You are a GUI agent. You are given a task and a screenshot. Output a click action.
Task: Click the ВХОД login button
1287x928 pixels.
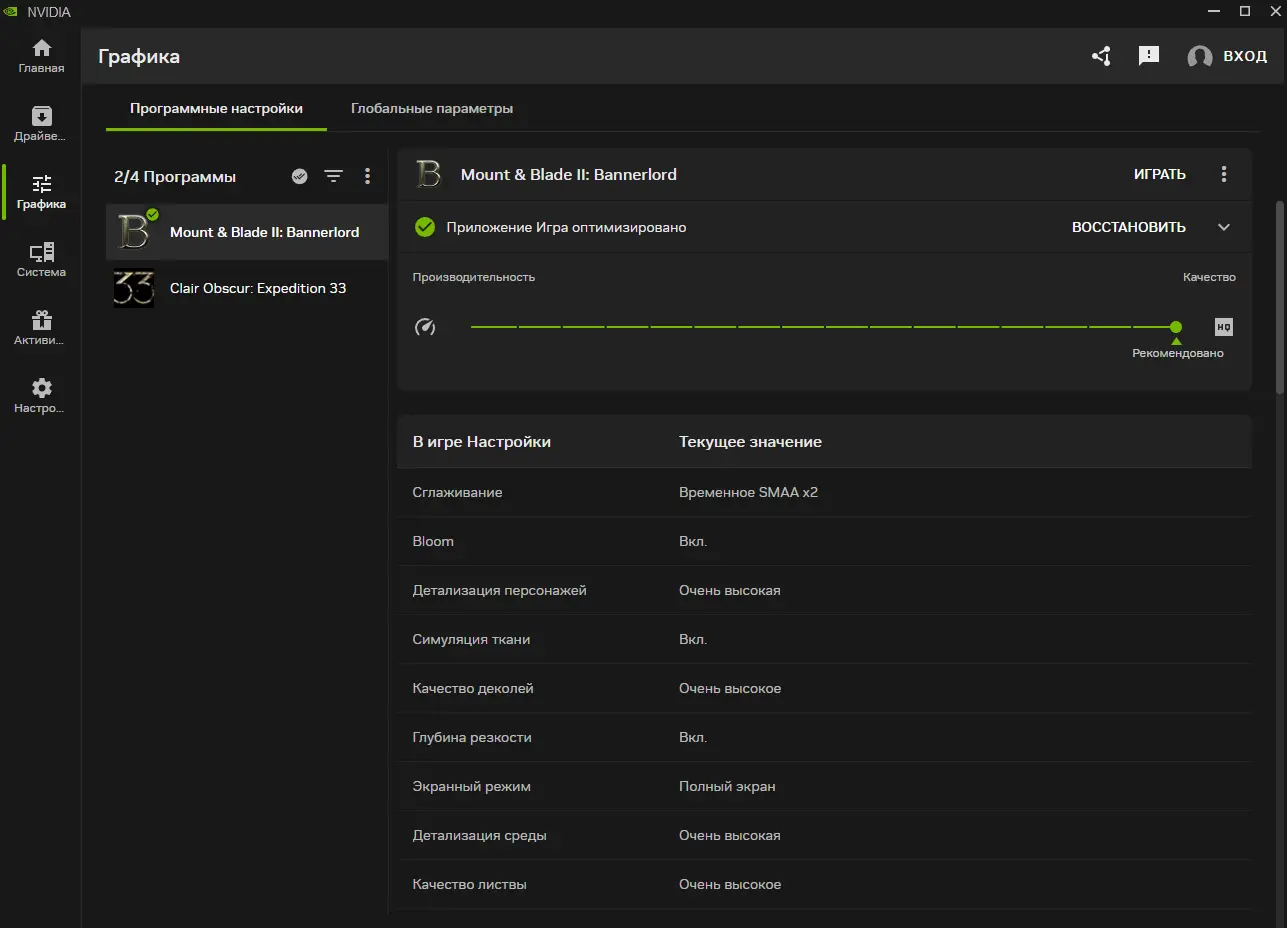[x=1245, y=56]
